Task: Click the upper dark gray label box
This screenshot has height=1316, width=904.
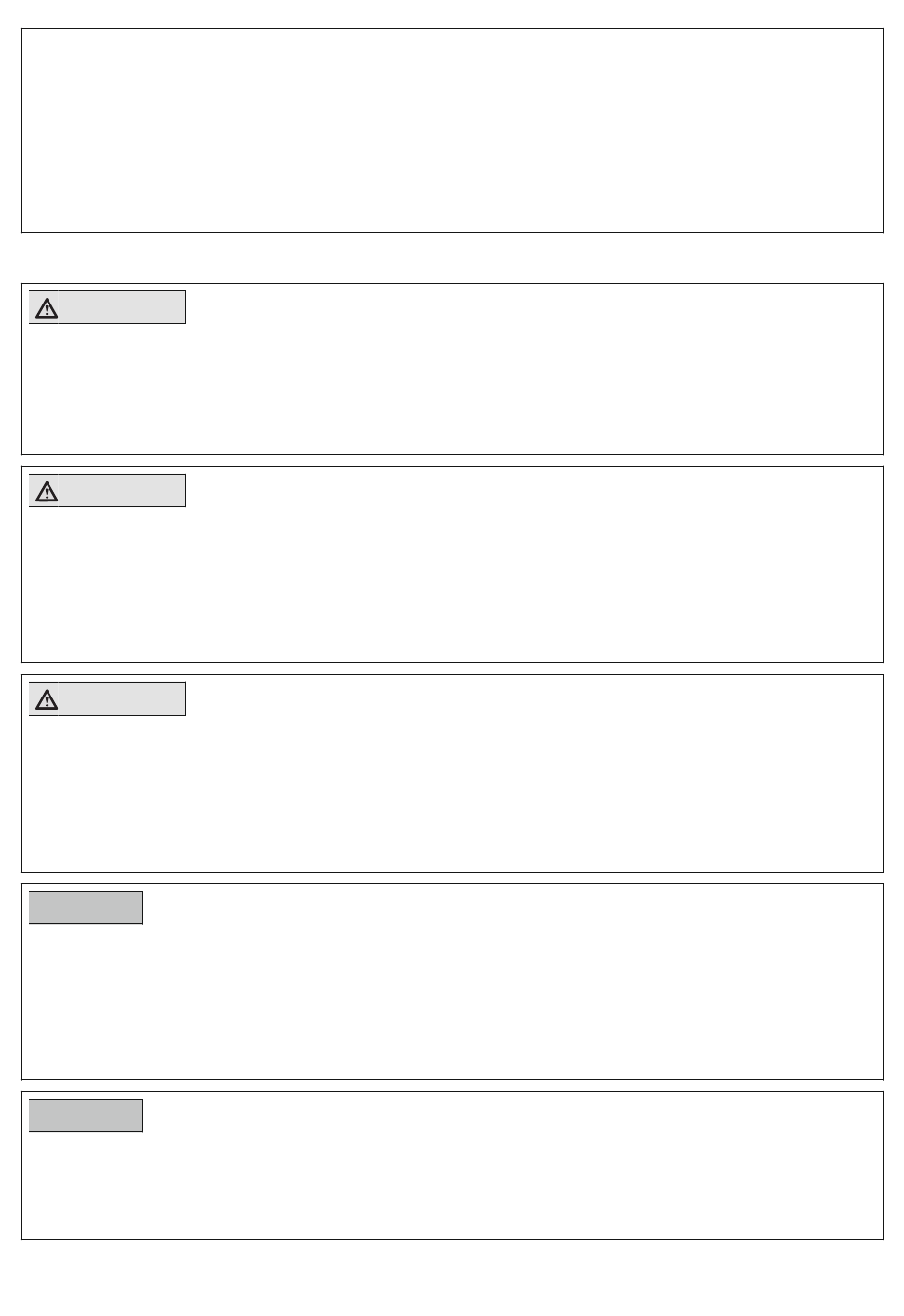Action: (86, 908)
